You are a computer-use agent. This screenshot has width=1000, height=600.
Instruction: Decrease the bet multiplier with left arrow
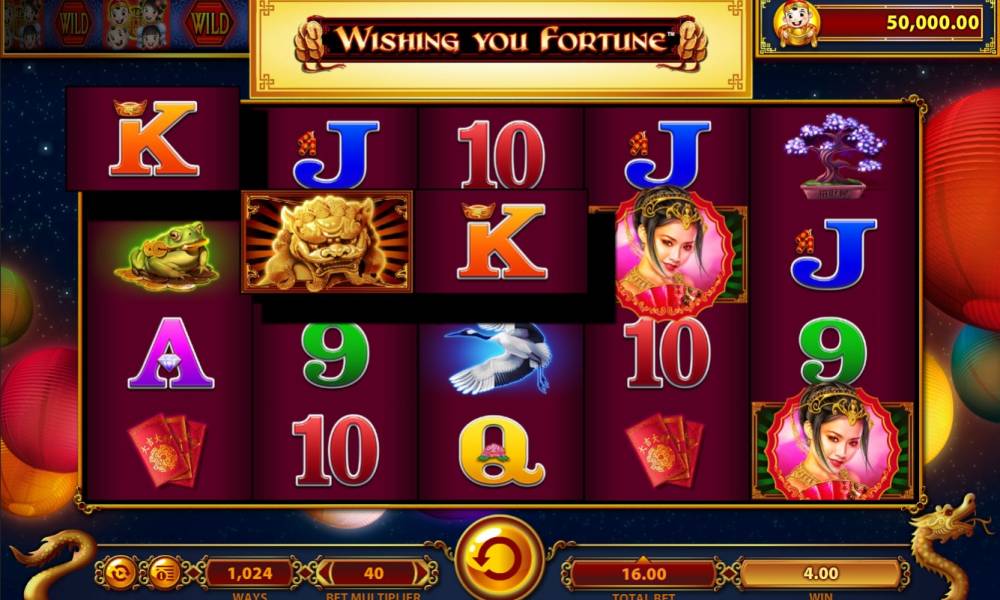[323, 573]
